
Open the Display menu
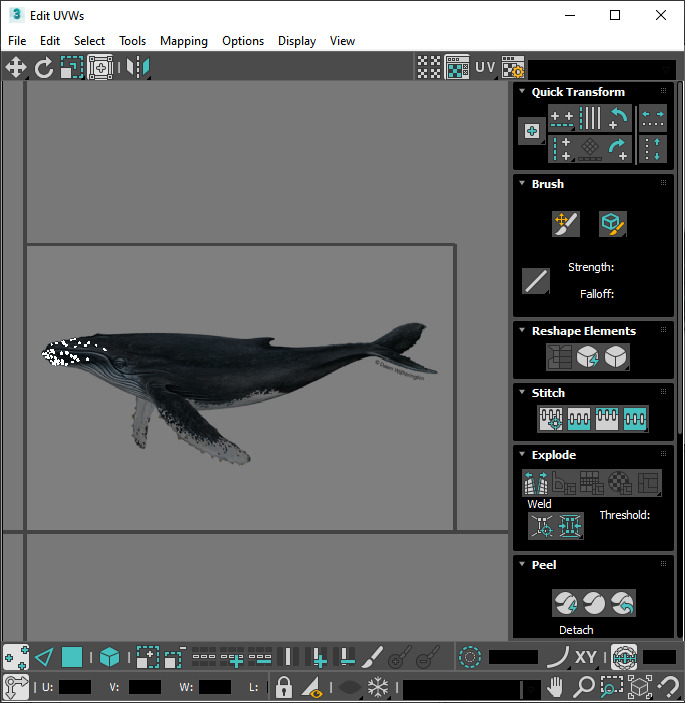pyautogui.click(x=297, y=41)
